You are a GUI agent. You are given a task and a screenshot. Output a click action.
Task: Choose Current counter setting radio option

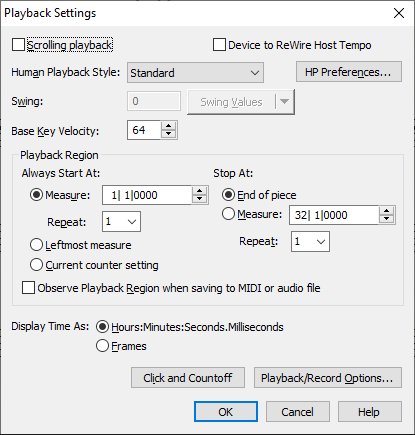(x=36, y=265)
